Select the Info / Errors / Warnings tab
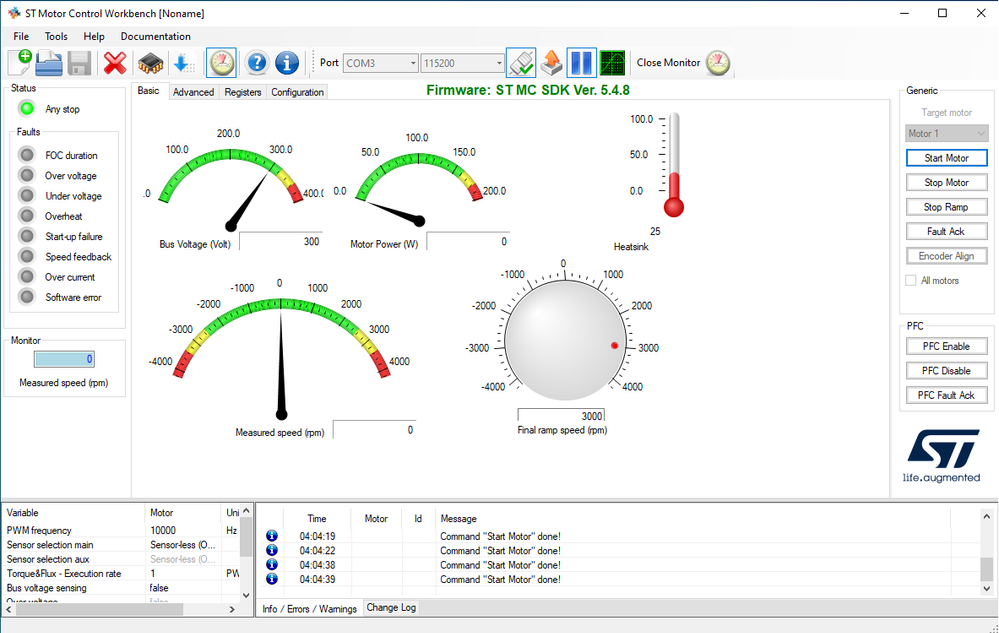This screenshot has width=999, height=633. pos(310,609)
